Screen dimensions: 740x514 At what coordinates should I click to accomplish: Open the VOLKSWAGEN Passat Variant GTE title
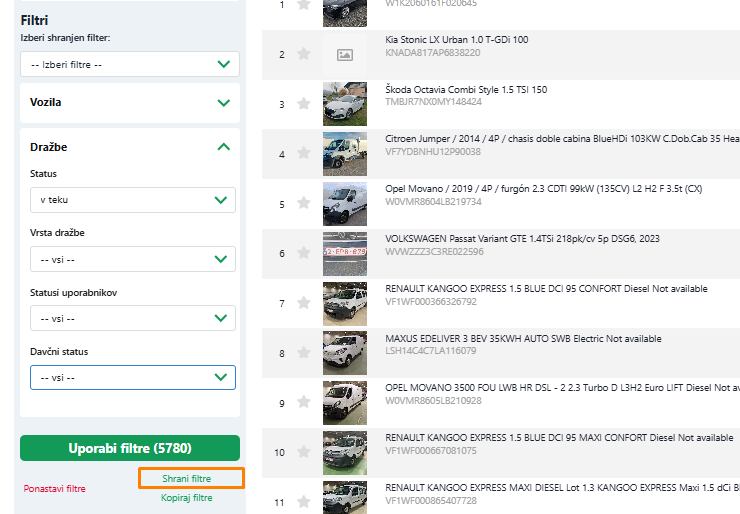click(x=522, y=239)
